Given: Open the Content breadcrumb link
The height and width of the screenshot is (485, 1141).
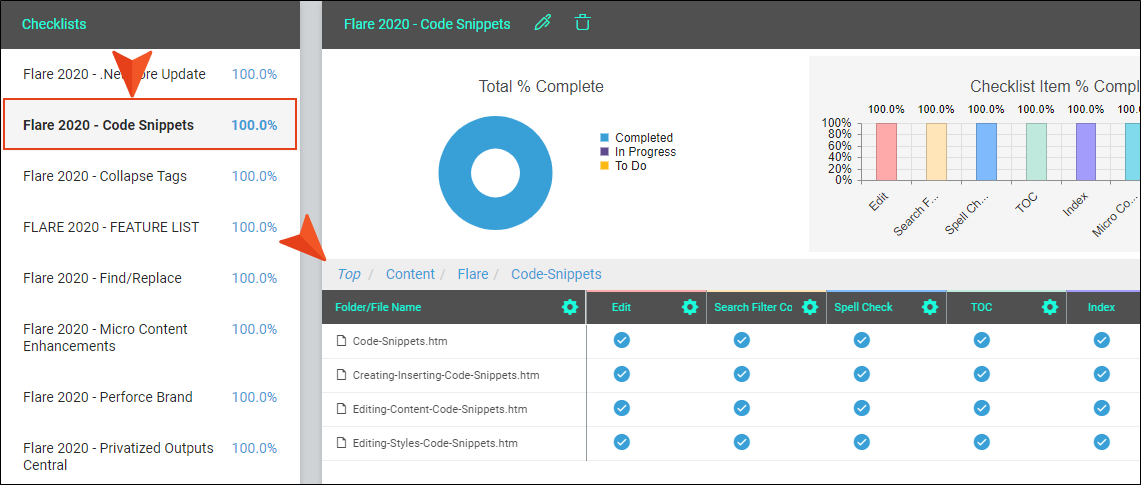Looking at the screenshot, I should [410, 274].
